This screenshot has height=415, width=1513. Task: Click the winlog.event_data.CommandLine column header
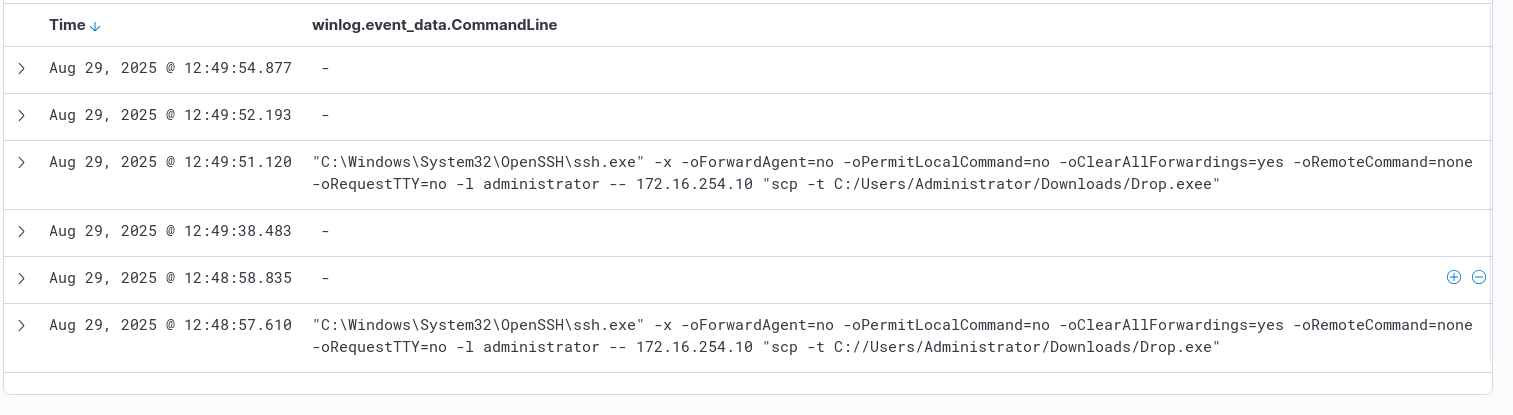(x=434, y=25)
